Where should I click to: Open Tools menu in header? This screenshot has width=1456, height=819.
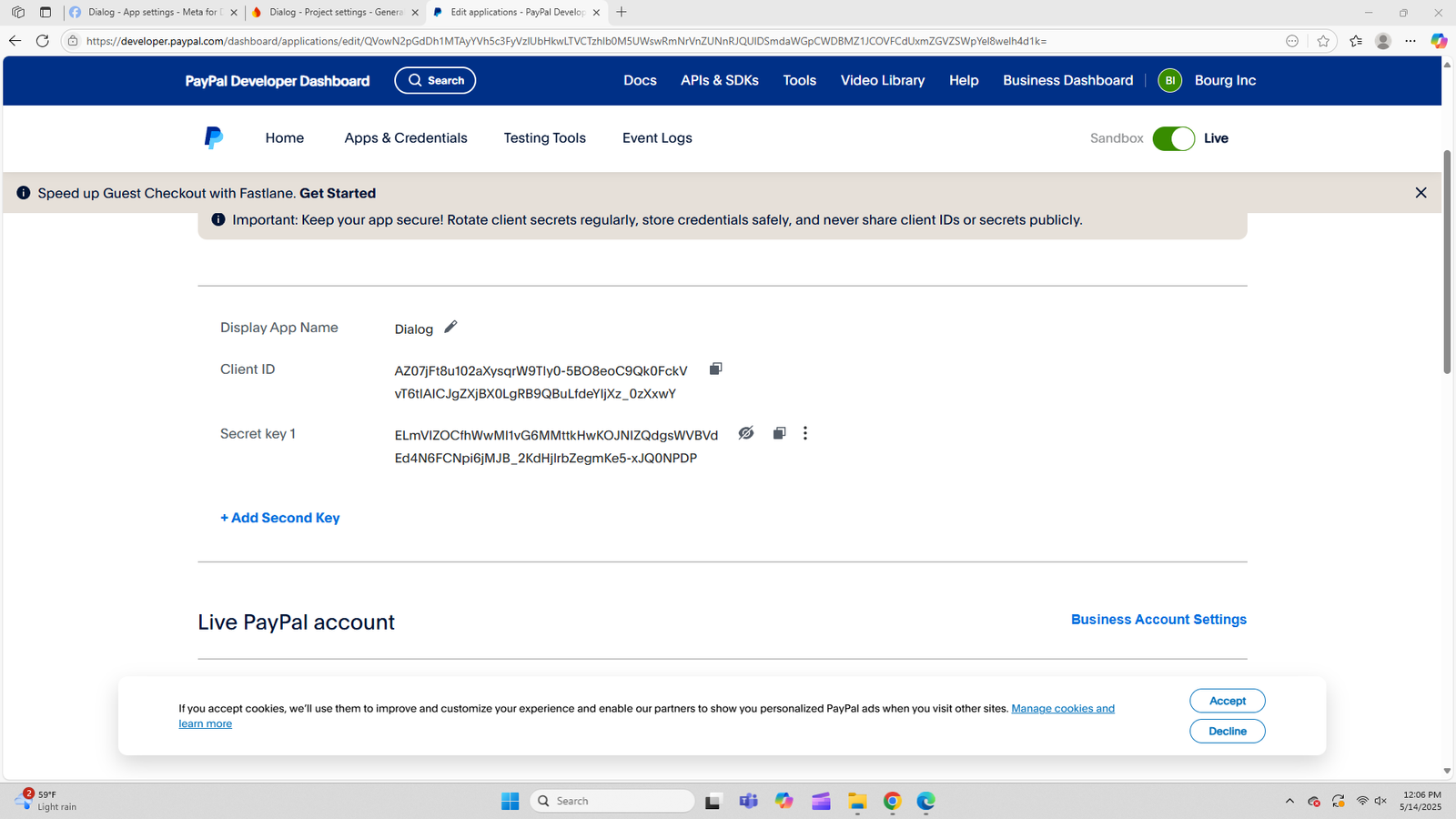tap(800, 80)
